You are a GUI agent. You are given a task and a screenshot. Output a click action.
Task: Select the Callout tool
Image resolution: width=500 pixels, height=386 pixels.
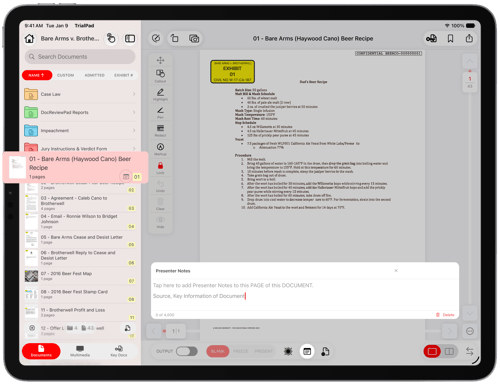160,75
